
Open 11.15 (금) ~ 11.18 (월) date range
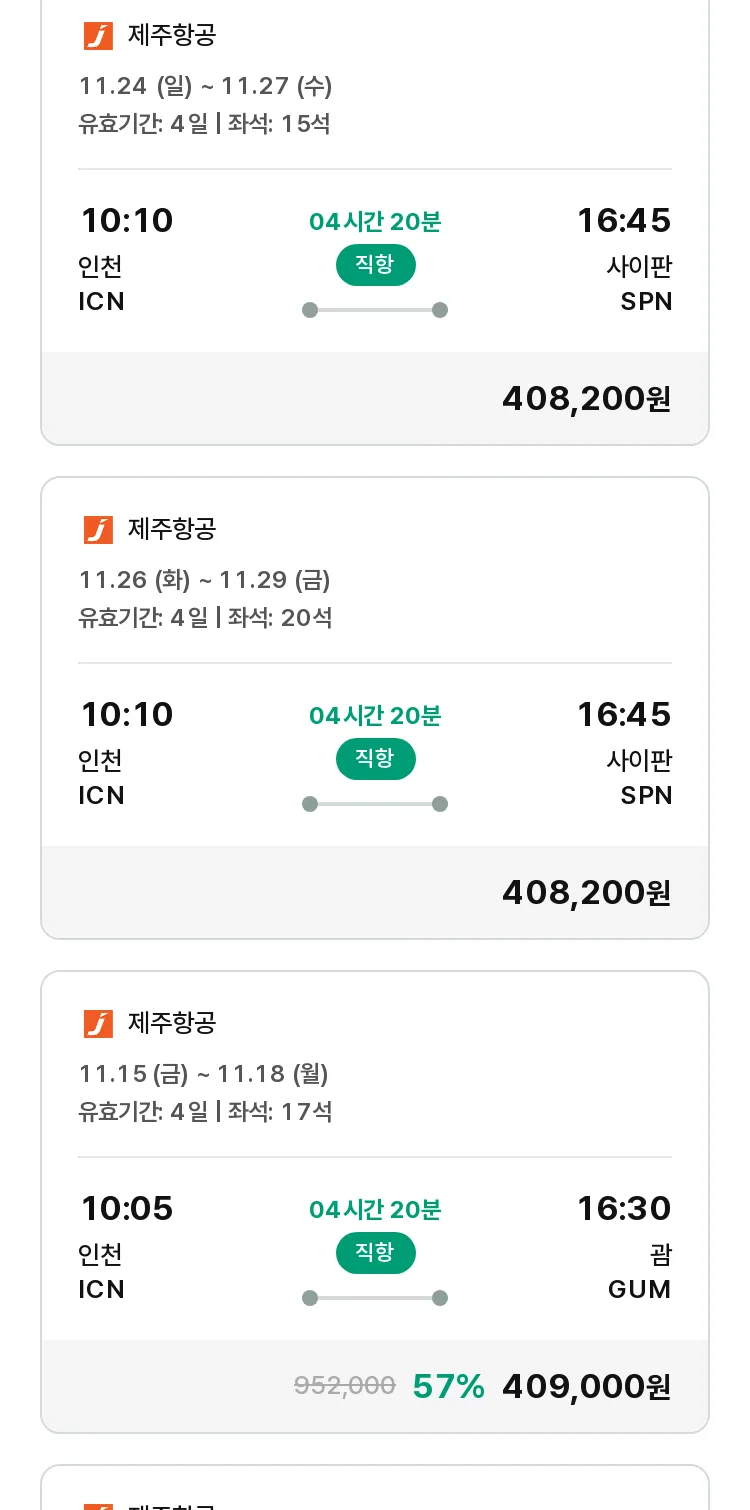tap(204, 1074)
